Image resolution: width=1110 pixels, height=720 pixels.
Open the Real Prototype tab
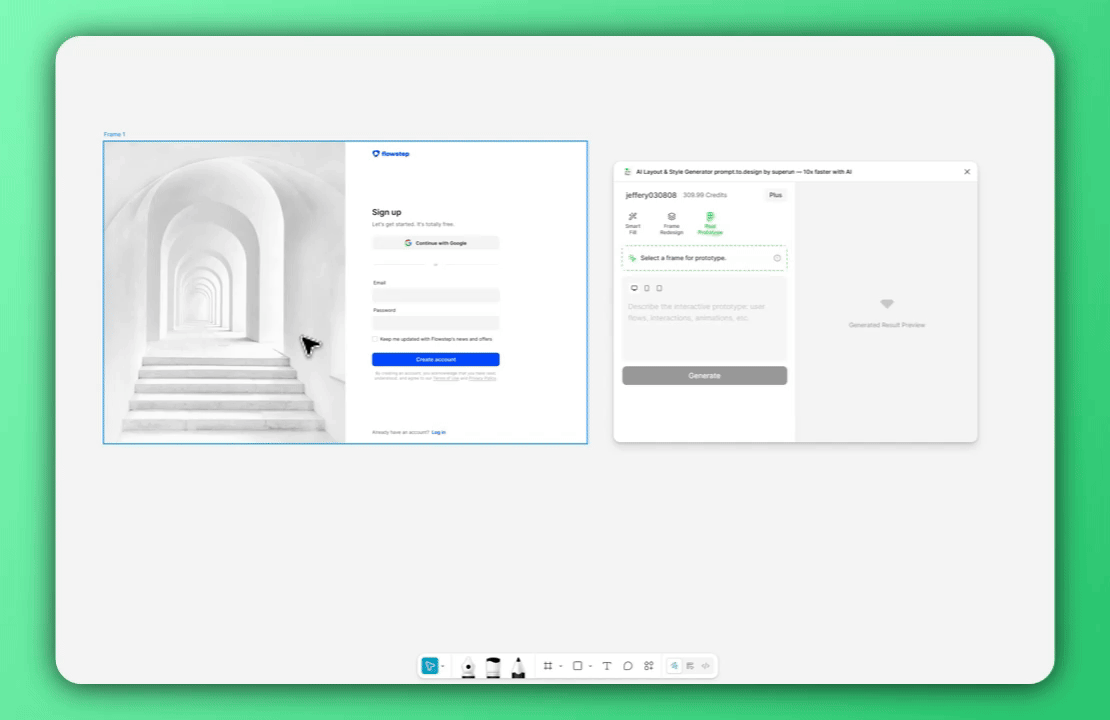(710, 223)
